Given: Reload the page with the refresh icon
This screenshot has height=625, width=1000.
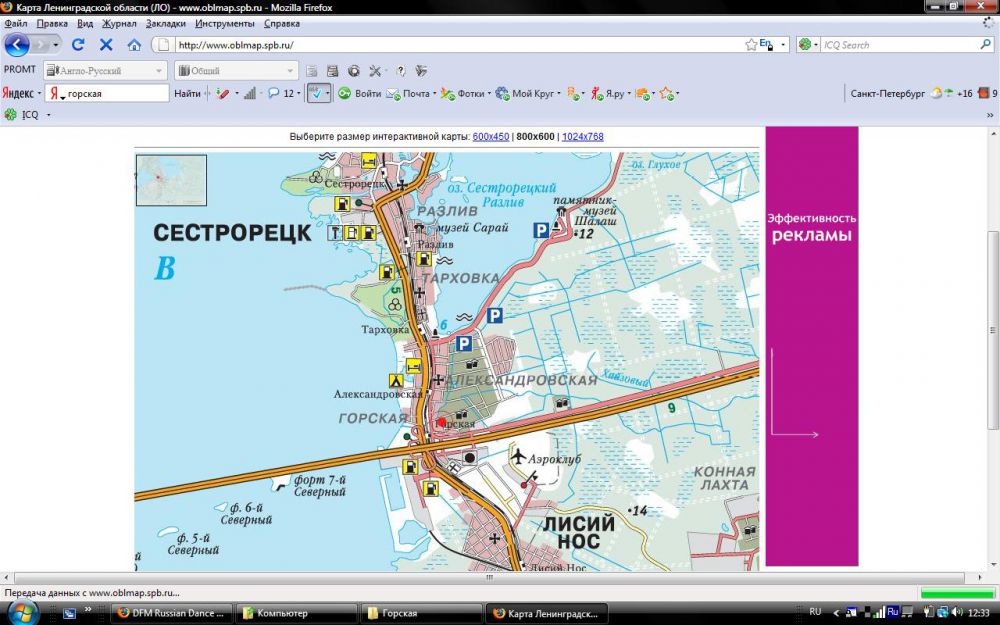Looking at the screenshot, I should pos(78,45).
